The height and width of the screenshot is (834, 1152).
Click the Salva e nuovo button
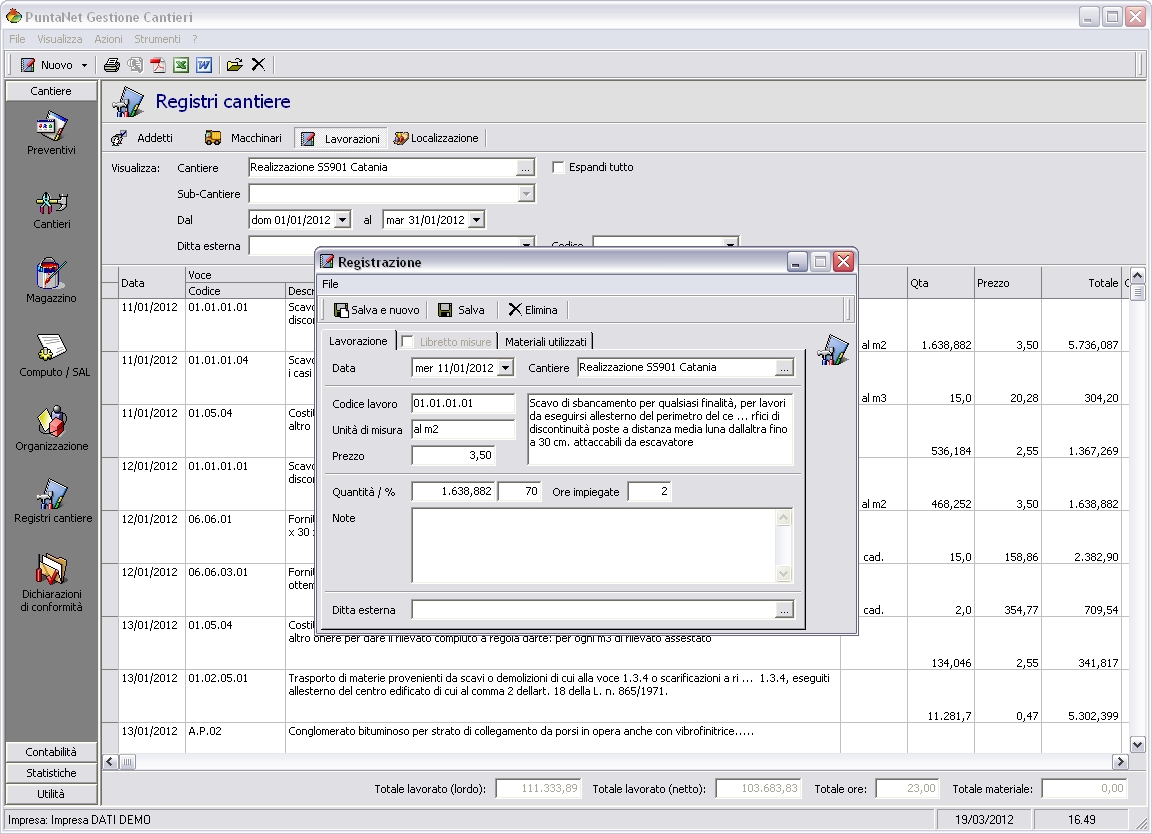(x=376, y=310)
